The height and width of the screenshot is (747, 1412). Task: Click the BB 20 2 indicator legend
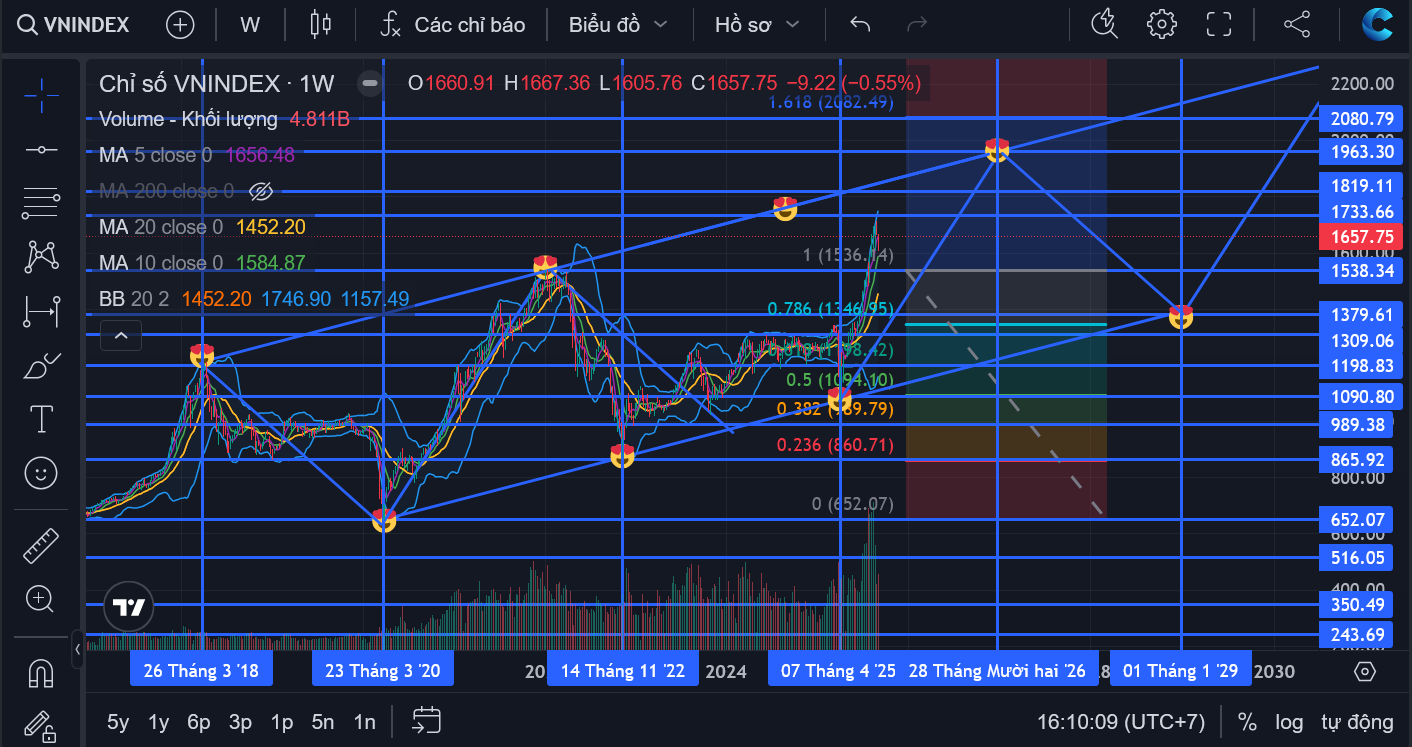pyautogui.click(x=254, y=299)
